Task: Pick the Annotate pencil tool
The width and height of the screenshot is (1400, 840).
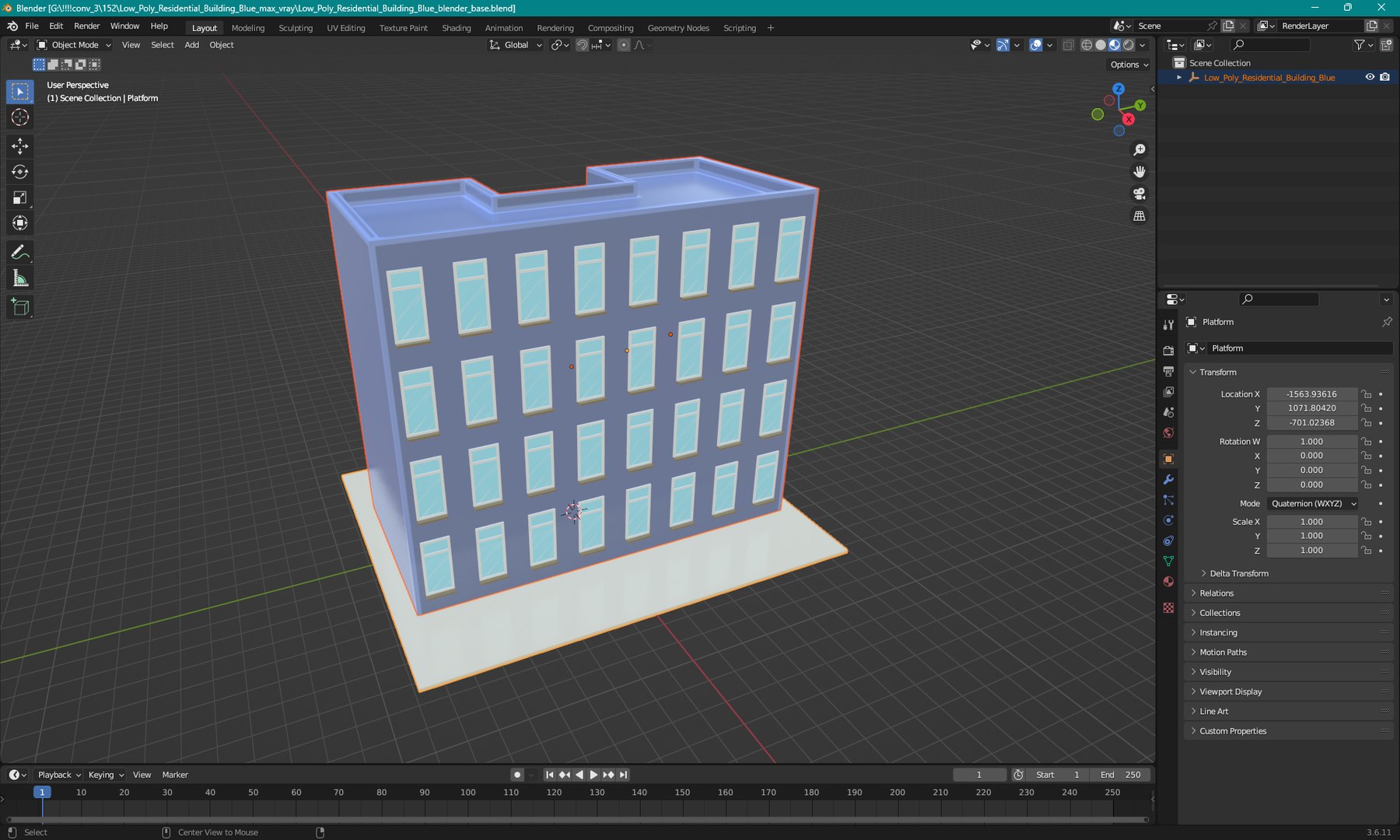Action: [20, 253]
